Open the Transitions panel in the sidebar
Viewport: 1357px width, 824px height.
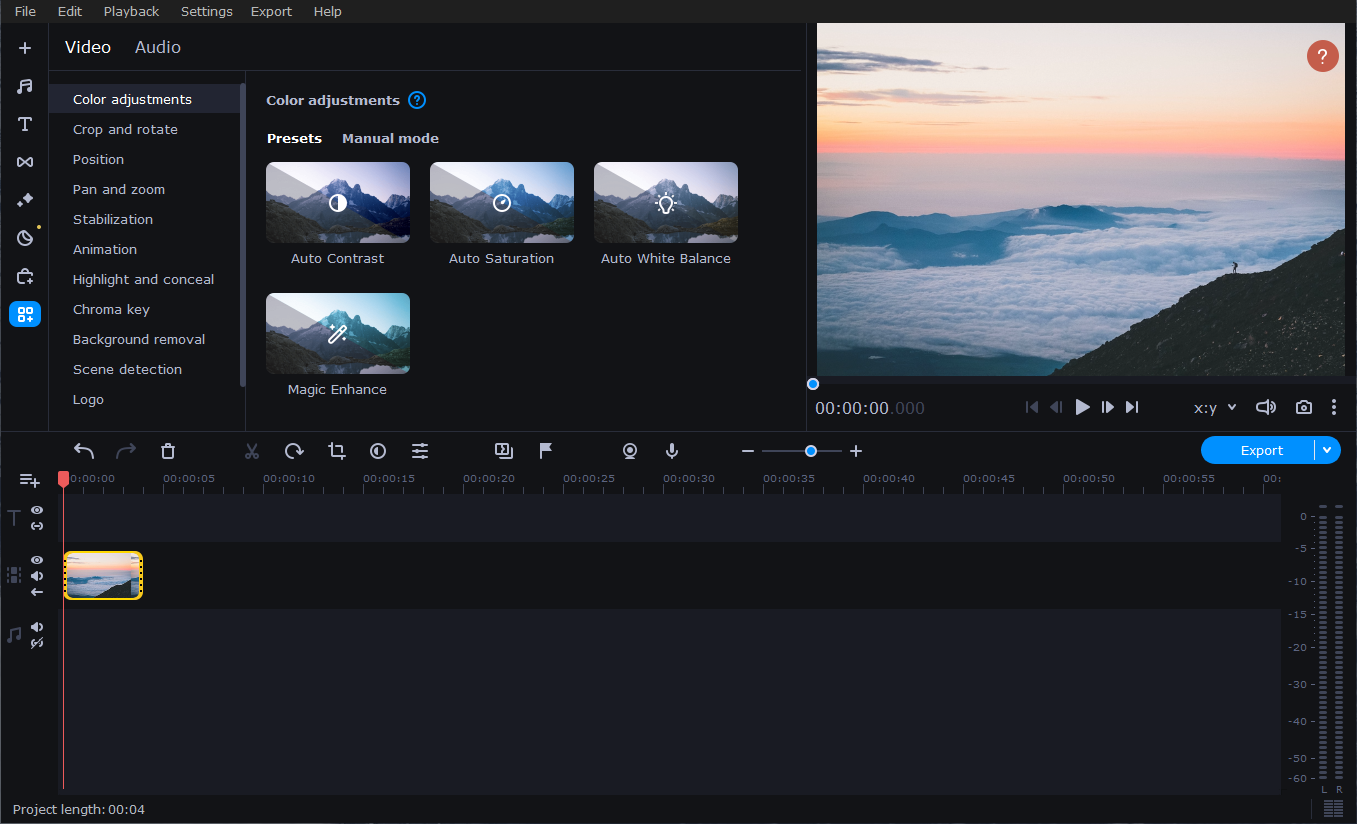(25, 162)
